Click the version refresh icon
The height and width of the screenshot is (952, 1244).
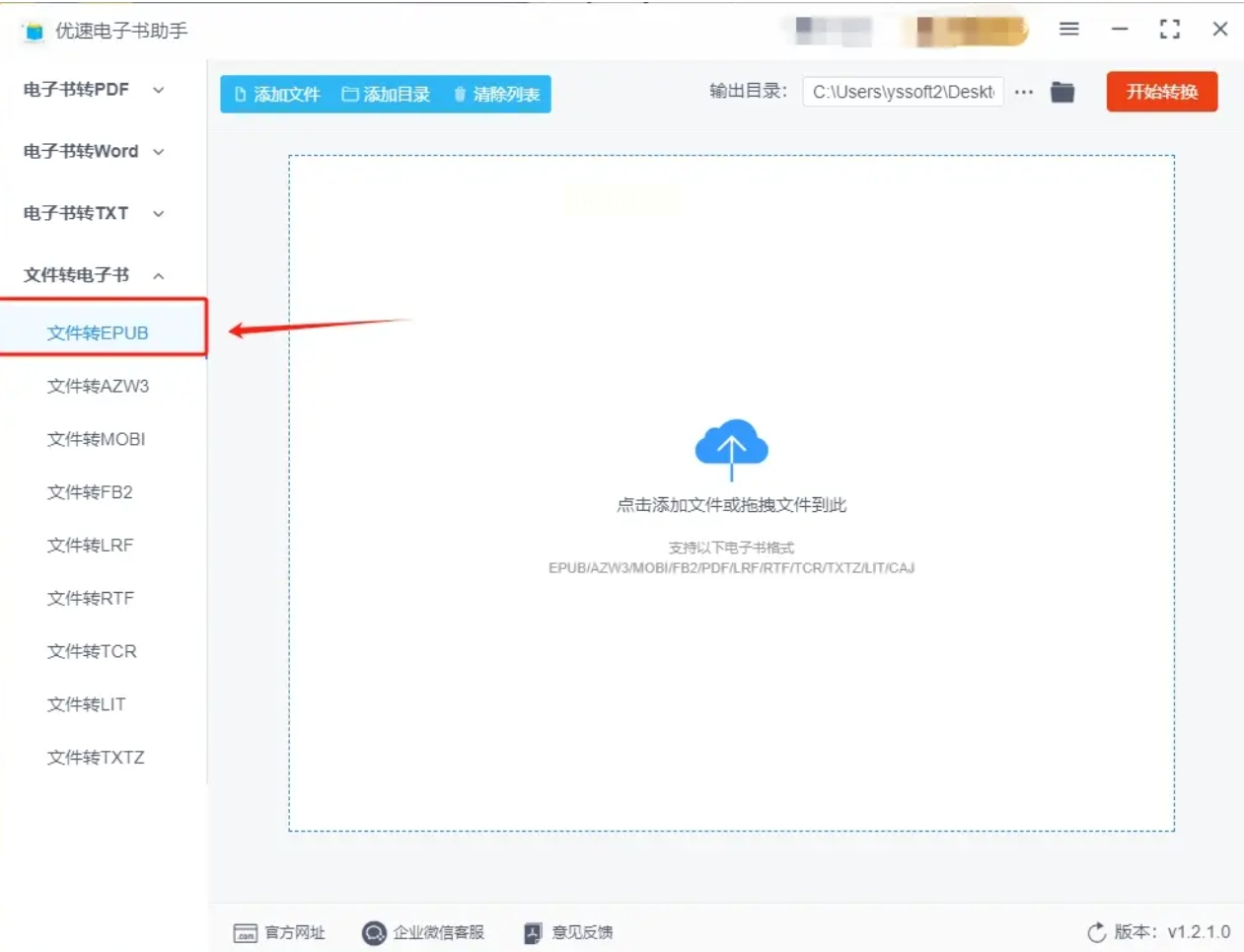pos(1096,932)
